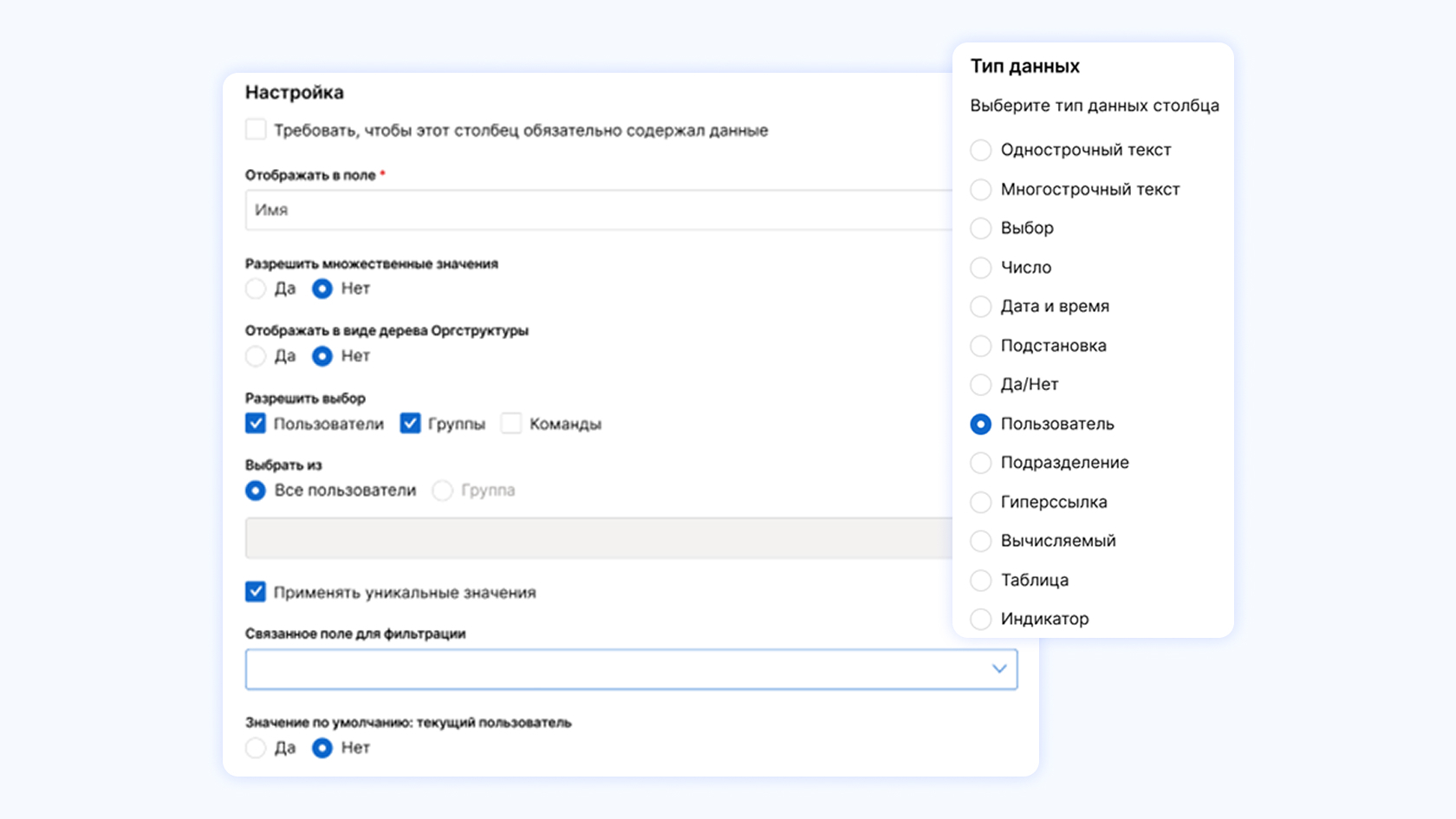Uncheck the 'Пользователи' selection checkbox

tap(256, 424)
